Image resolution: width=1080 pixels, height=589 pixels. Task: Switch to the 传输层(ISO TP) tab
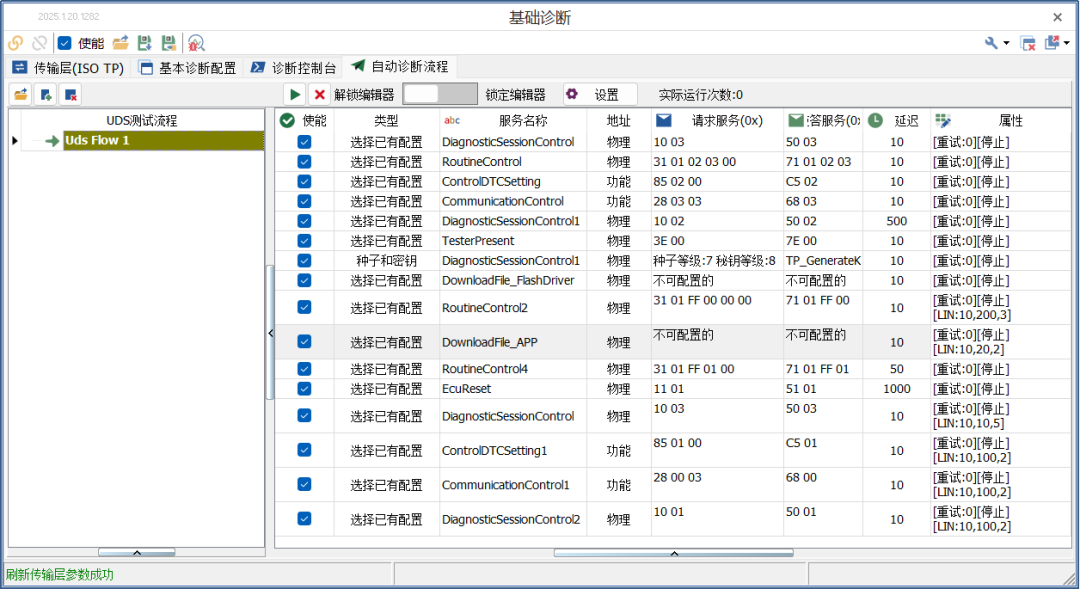coord(68,68)
